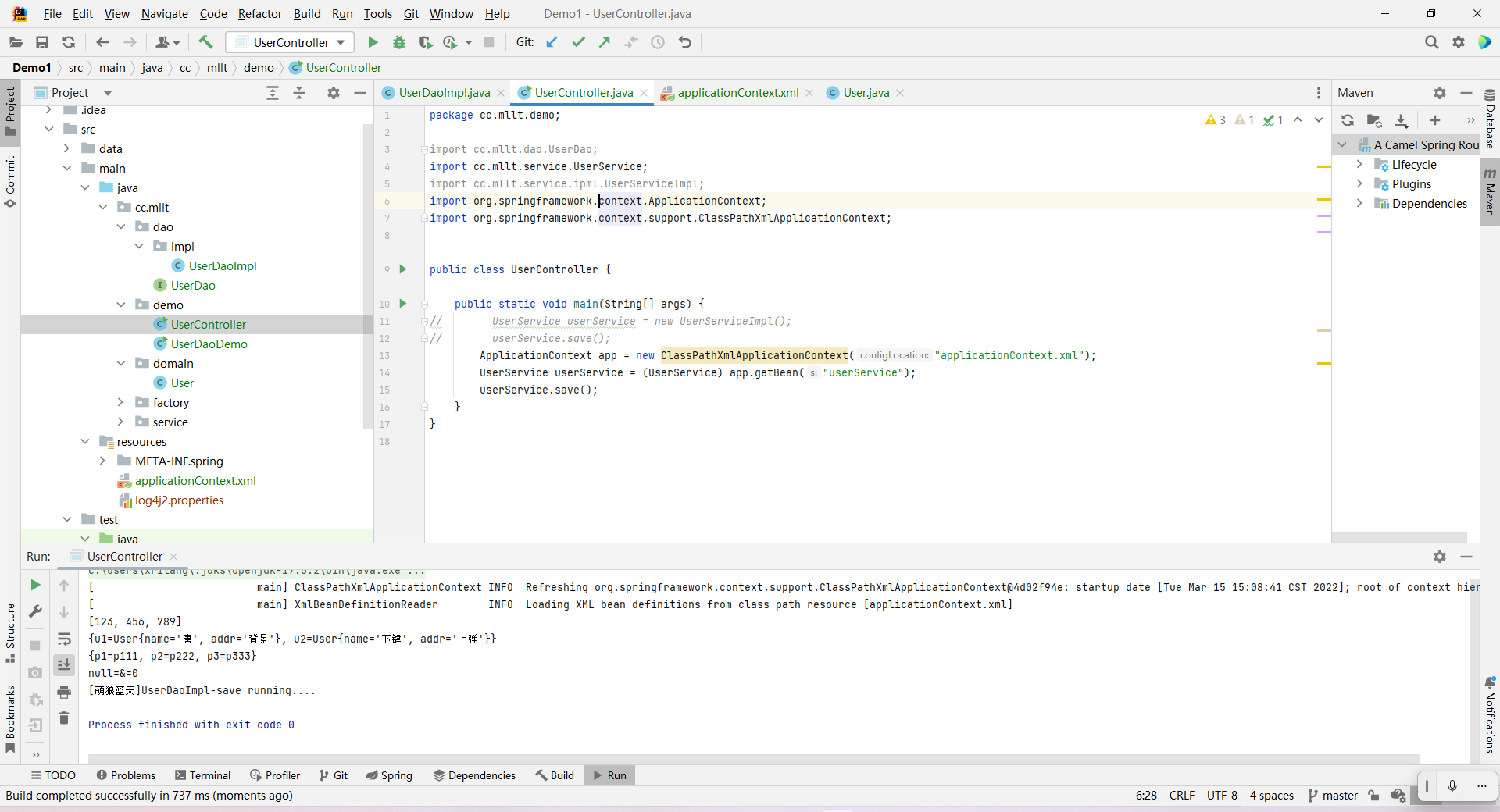Build the project with the hammer icon
The image size is (1500, 812).
tap(205, 42)
